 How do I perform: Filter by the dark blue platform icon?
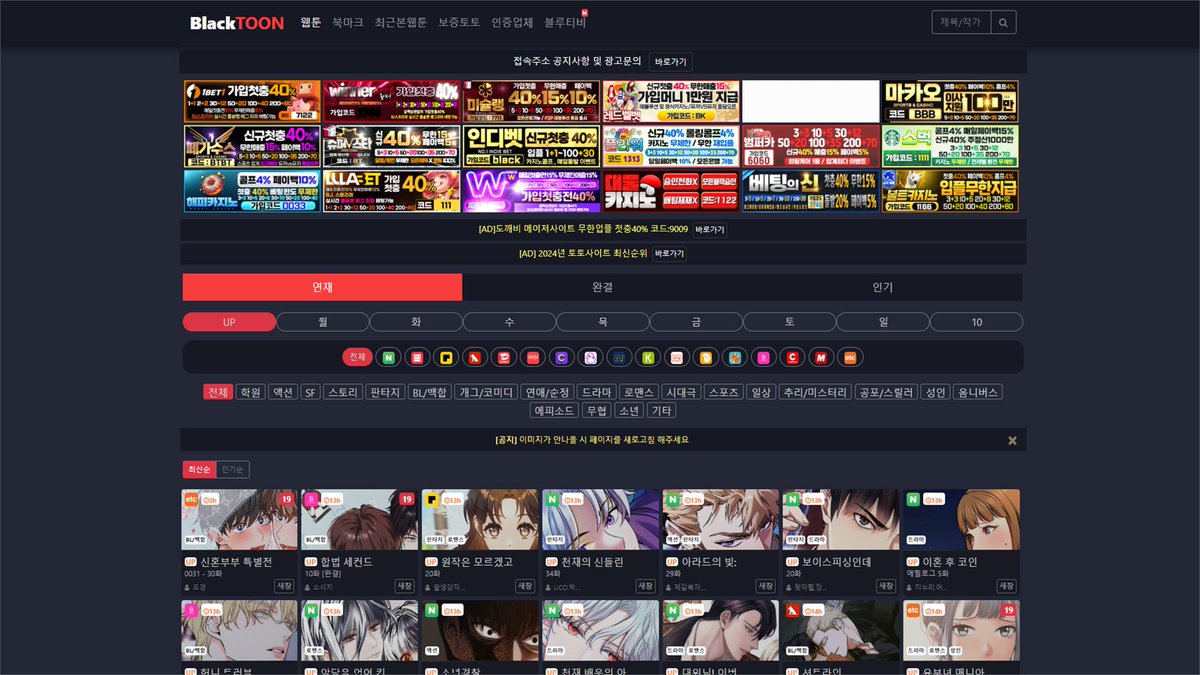click(619, 357)
